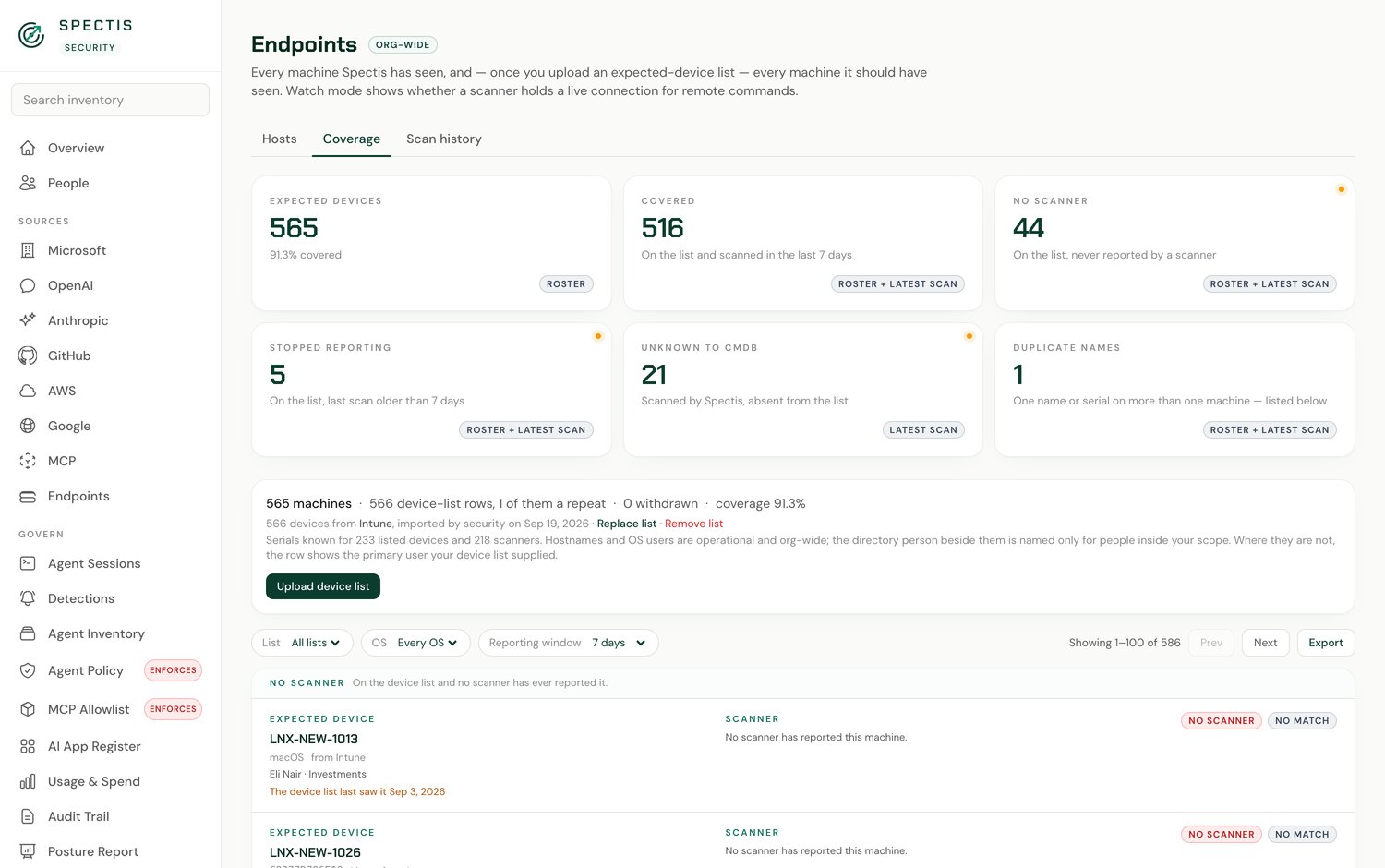Click the Agent Sessions terminal icon

coord(28,563)
